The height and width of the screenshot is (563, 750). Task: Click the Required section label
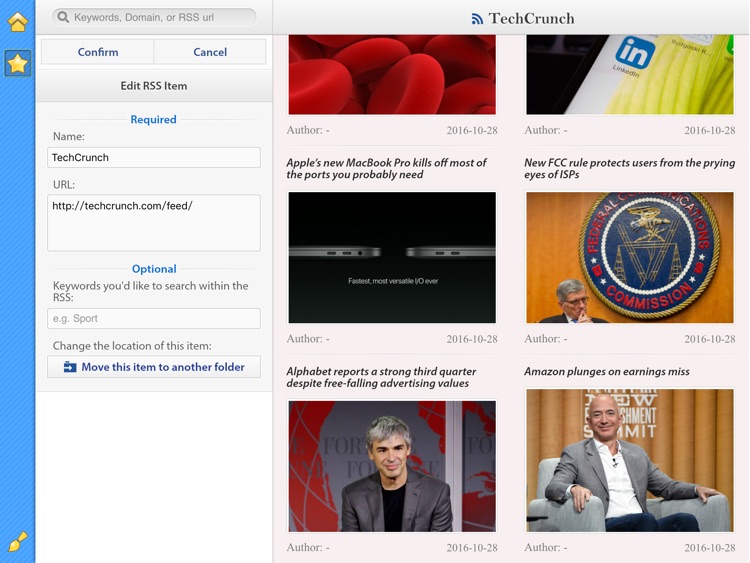point(154,119)
